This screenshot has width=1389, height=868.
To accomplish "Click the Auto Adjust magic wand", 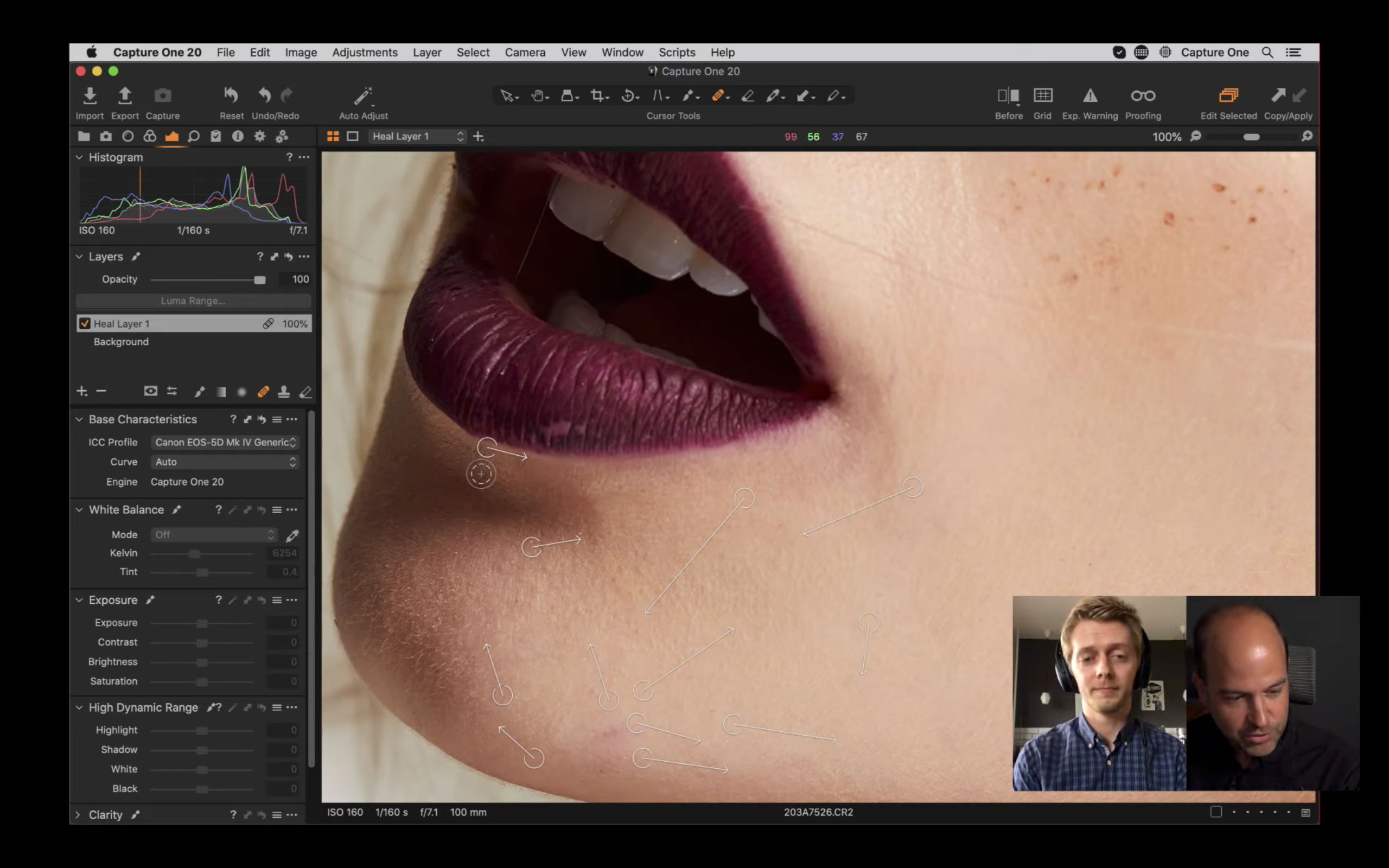I will 363,96.
